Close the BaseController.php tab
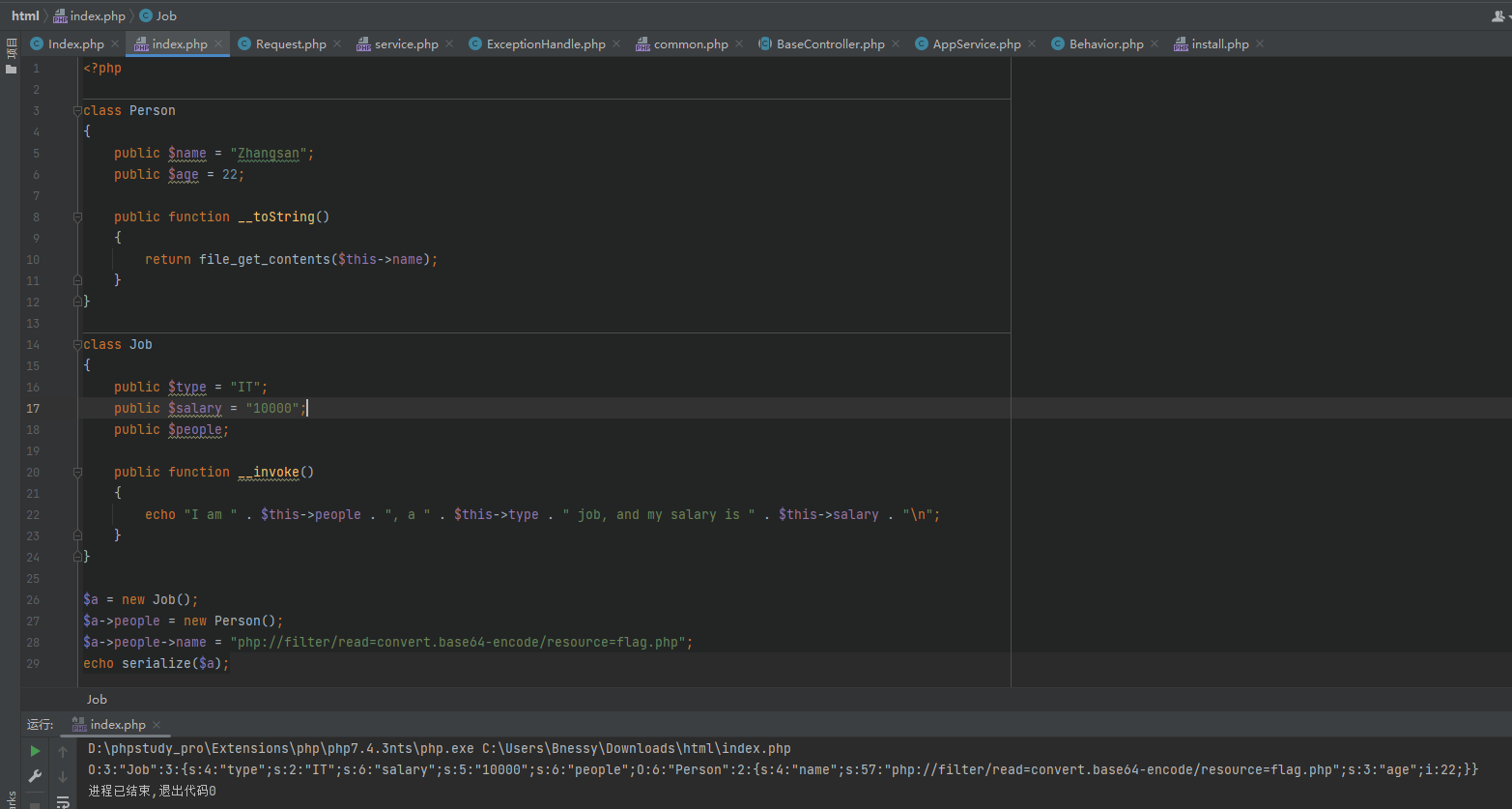Viewport: 1512px width, 809px height. (896, 43)
